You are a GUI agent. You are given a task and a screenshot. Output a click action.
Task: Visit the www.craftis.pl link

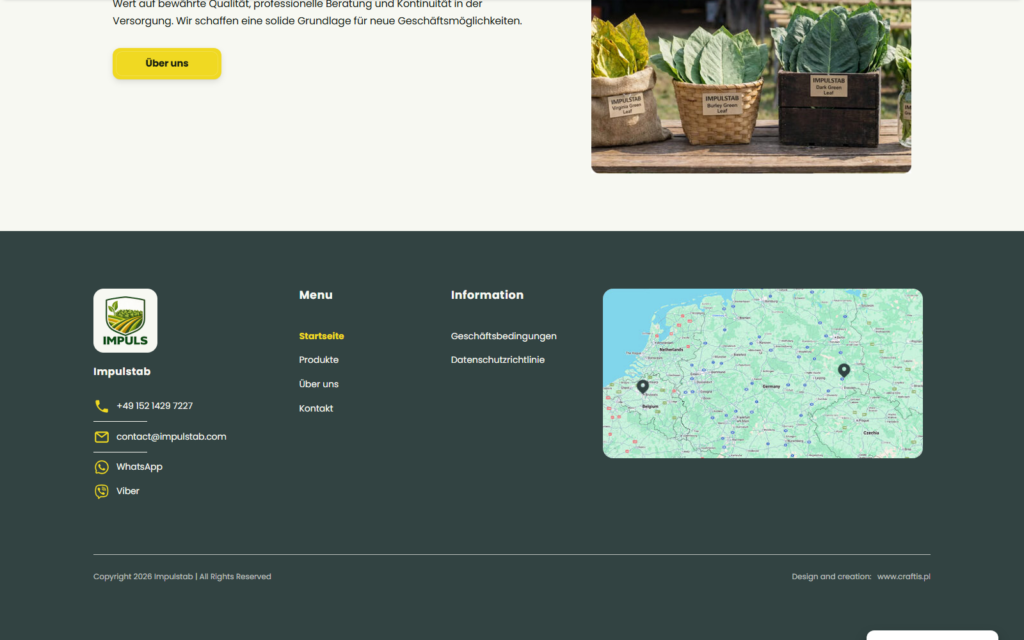tap(904, 577)
